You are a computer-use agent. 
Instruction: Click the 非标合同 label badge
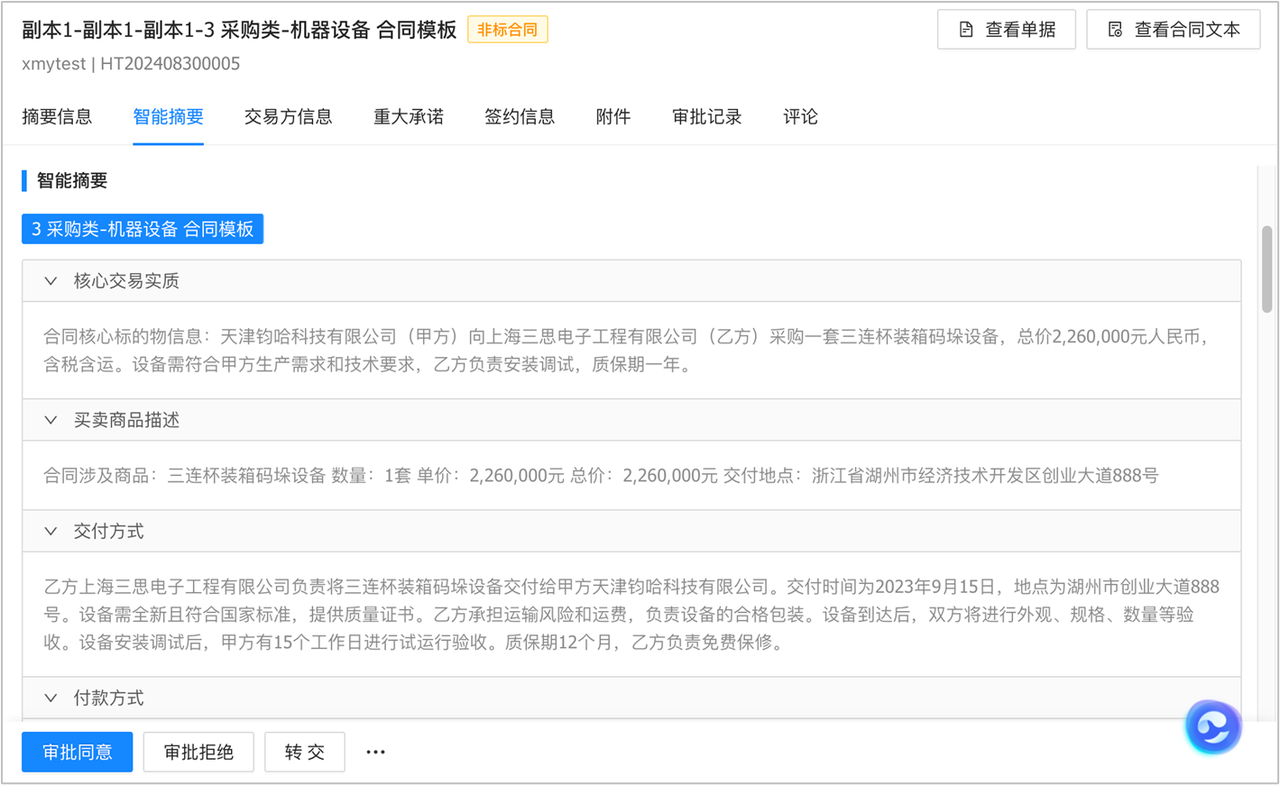(507, 30)
